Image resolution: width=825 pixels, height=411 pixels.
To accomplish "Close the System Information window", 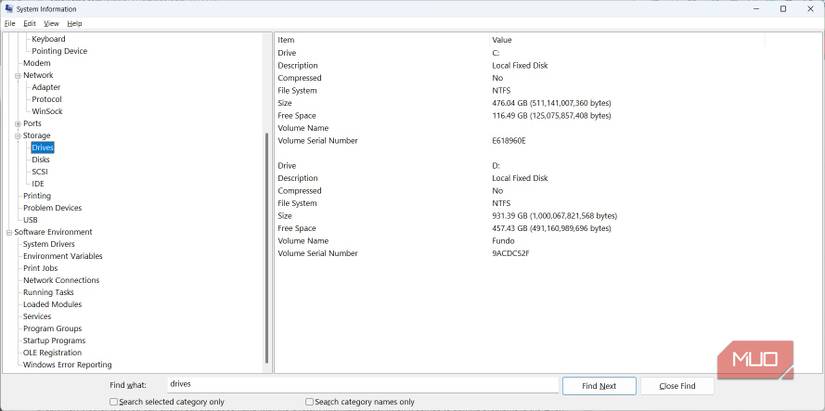I will (x=810, y=9).
